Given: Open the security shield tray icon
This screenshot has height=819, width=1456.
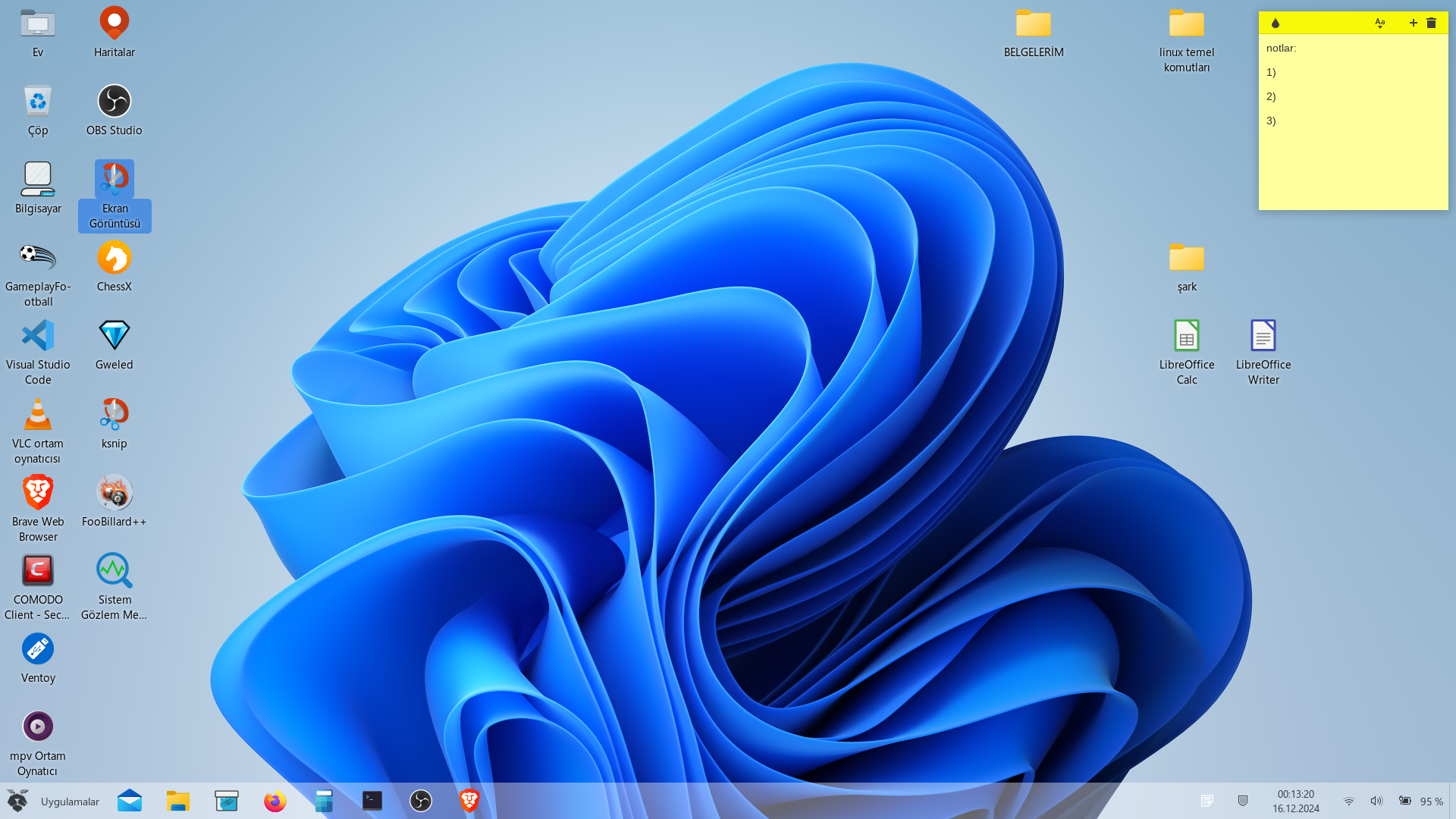Looking at the screenshot, I should coord(1243,802).
